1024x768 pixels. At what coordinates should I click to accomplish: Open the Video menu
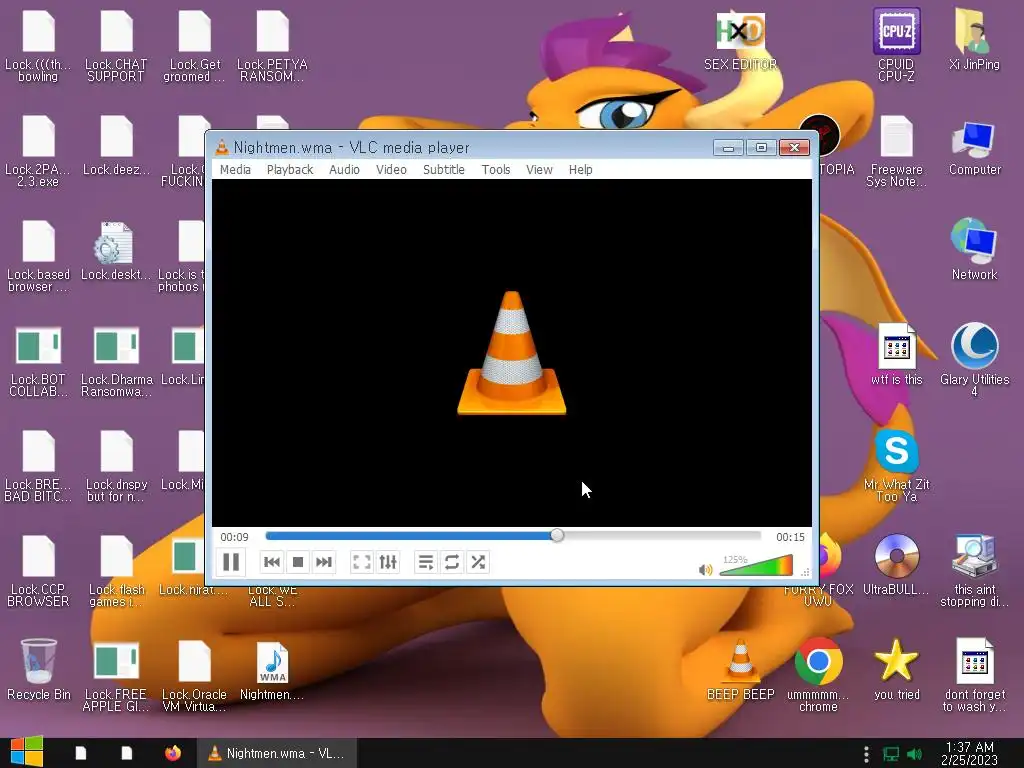(391, 169)
